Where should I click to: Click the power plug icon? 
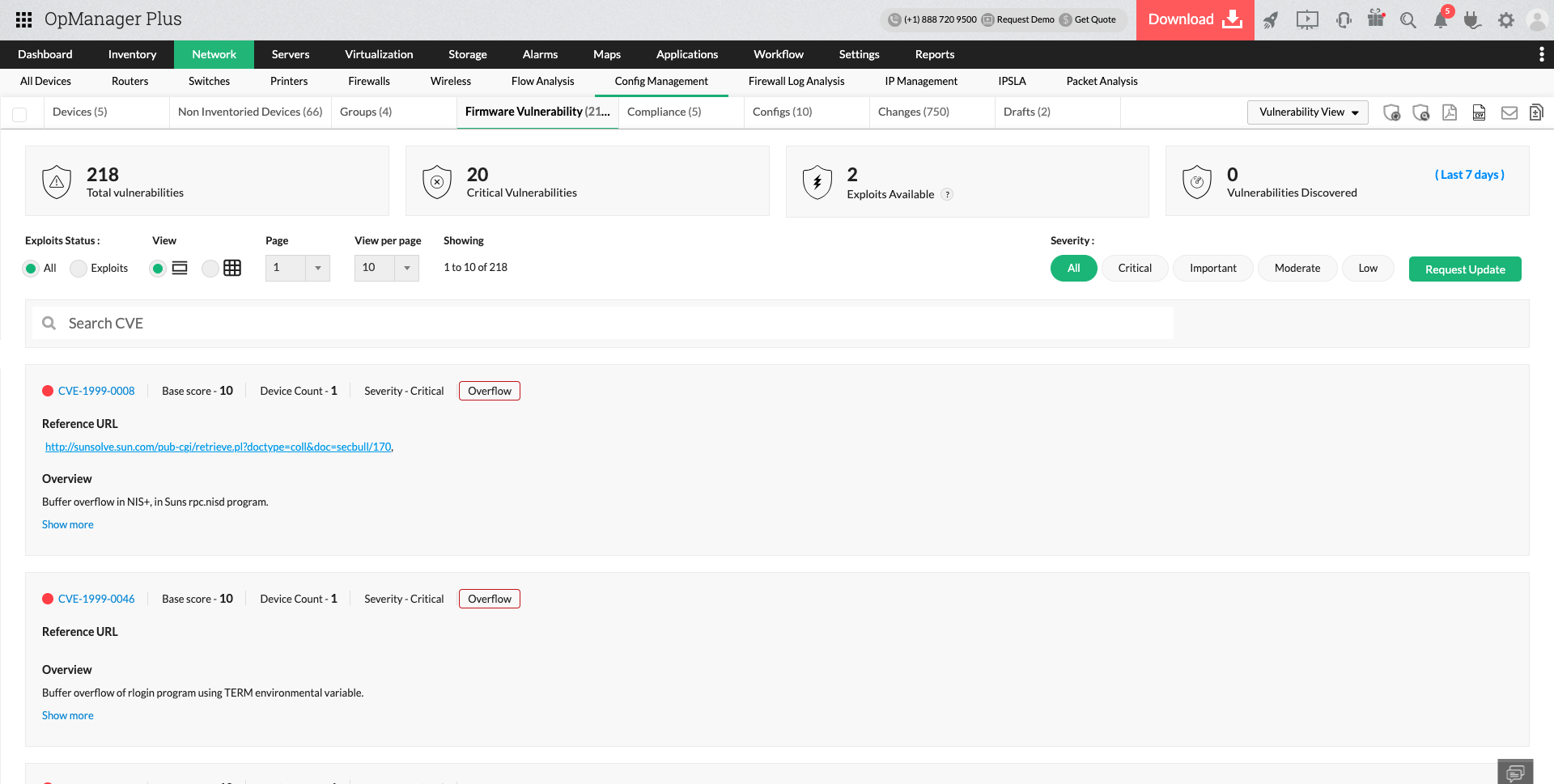coord(1472,19)
